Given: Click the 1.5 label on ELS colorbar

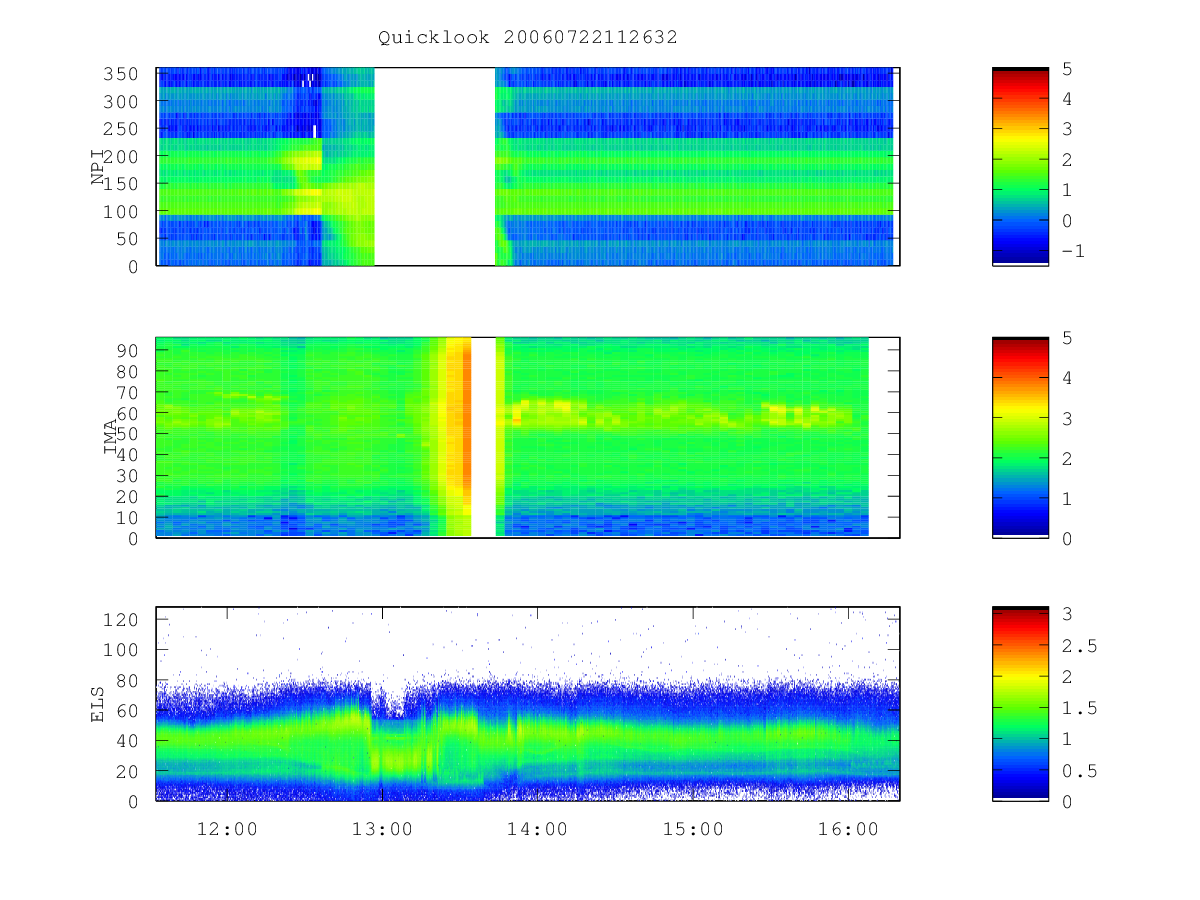Looking at the screenshot, I should [x=1079, y=709].
